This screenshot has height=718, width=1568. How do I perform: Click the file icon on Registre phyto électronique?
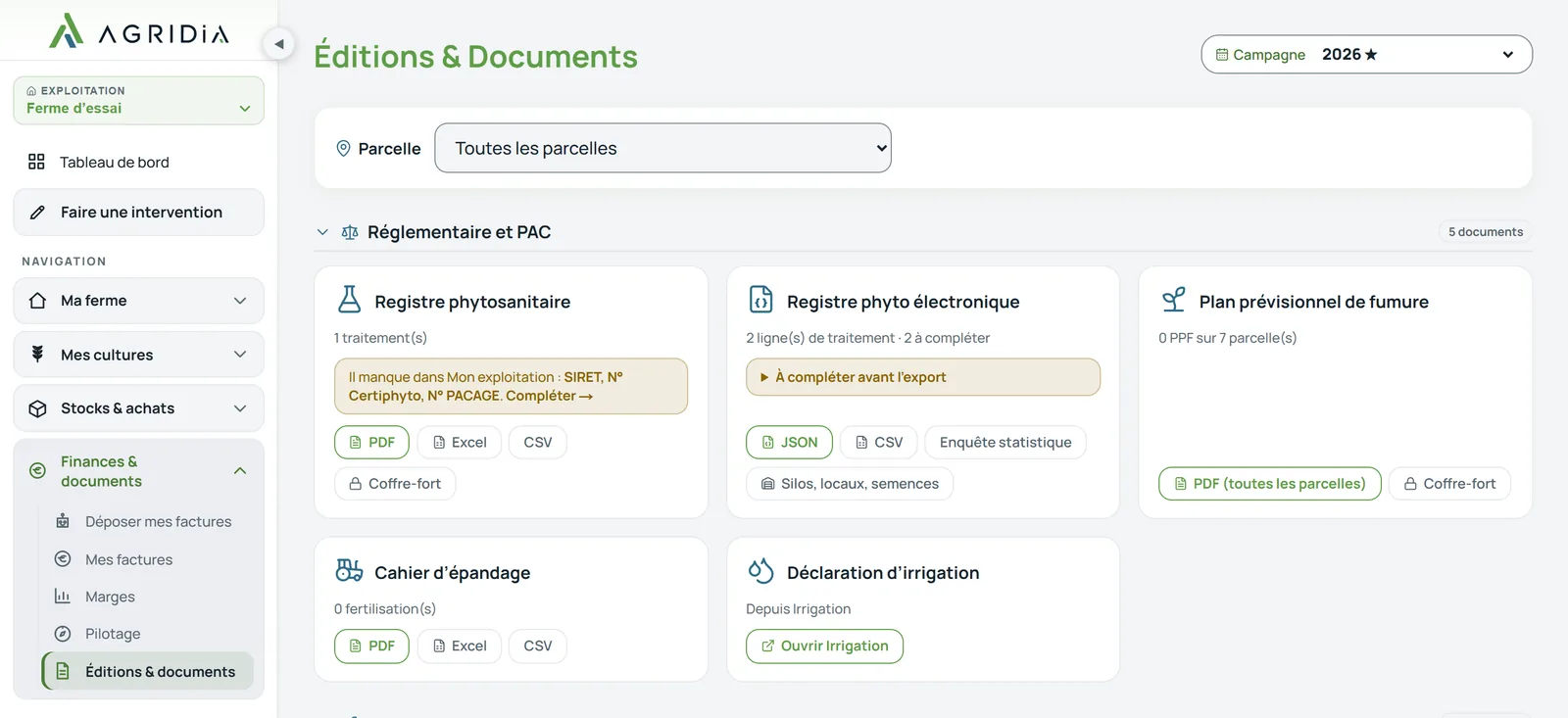click(x=761, y=299)
